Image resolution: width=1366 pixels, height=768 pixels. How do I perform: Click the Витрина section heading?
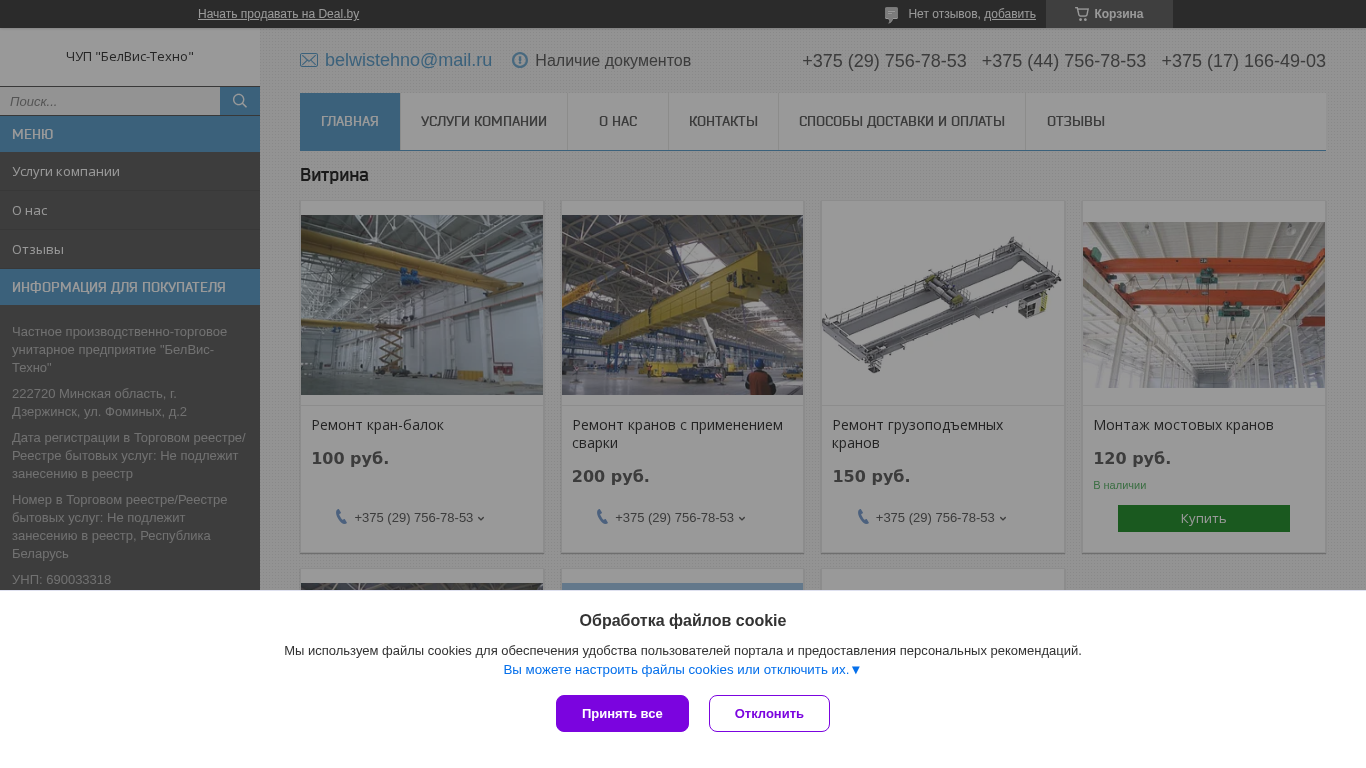tap(334, 176)
